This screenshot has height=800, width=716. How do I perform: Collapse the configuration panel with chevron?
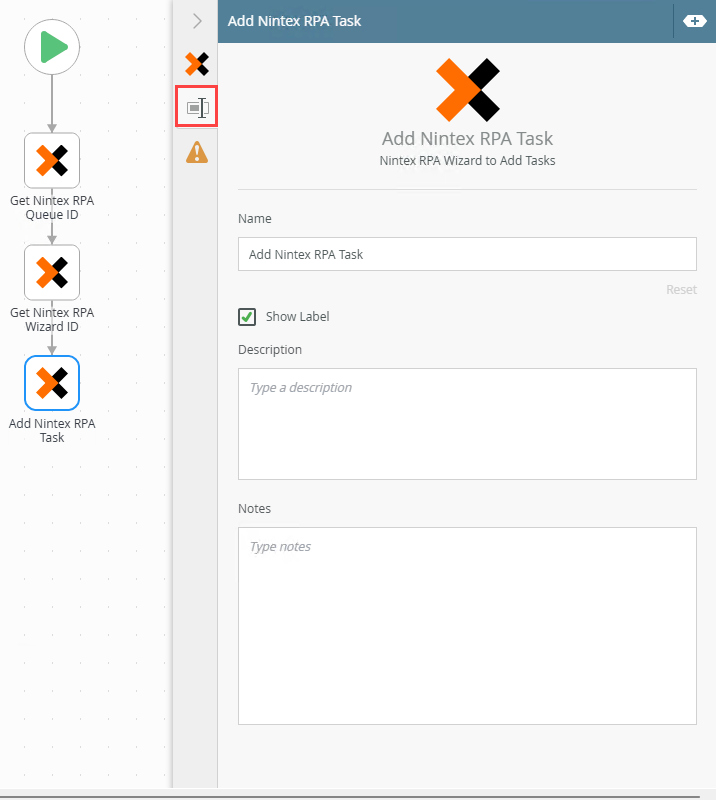pyautogui.click(x=197, y=21)
